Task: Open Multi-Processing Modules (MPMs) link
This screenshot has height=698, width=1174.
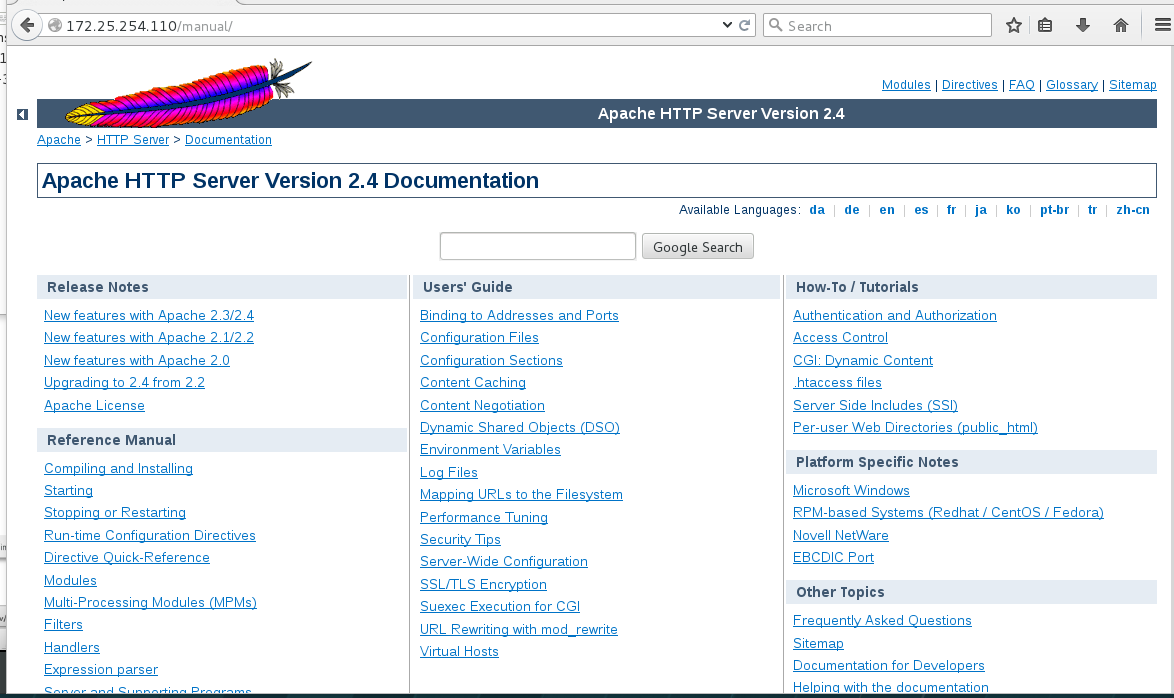Action: click(150, 602)
